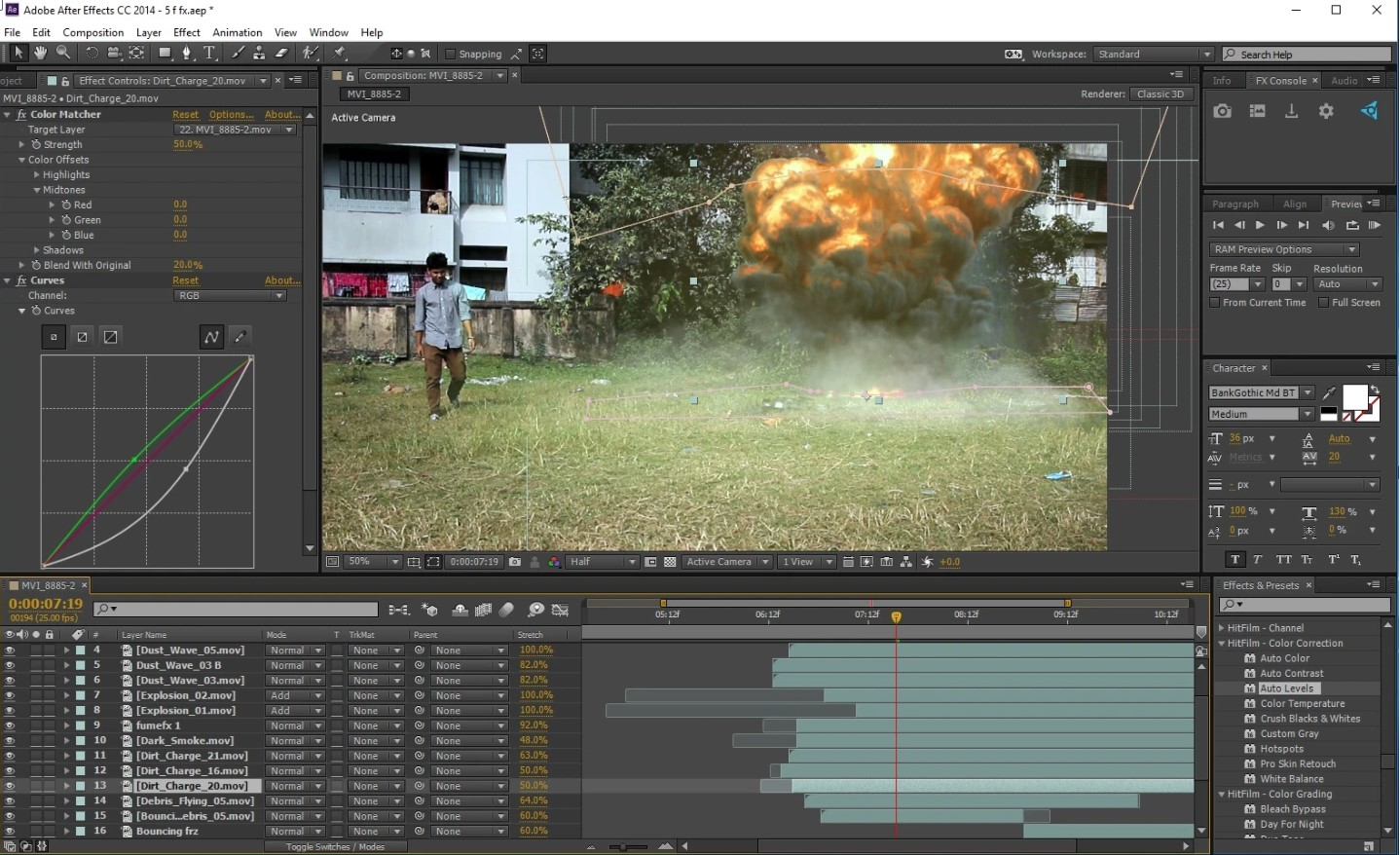Screen dimensions: 1400x855
Task: Collapse HitFilm - Color Correction category
Action: pyautogui.click(x=1222, y=644)
